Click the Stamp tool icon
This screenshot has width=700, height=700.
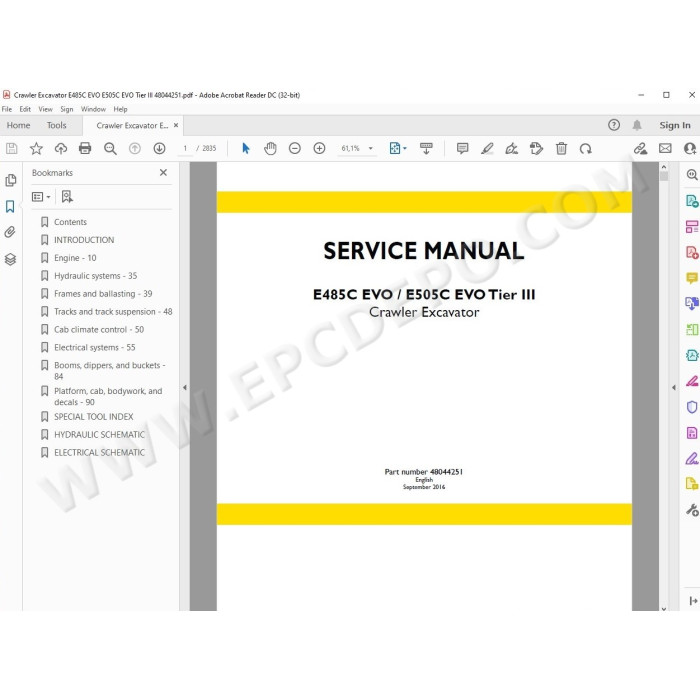click(x=536, y=148)
